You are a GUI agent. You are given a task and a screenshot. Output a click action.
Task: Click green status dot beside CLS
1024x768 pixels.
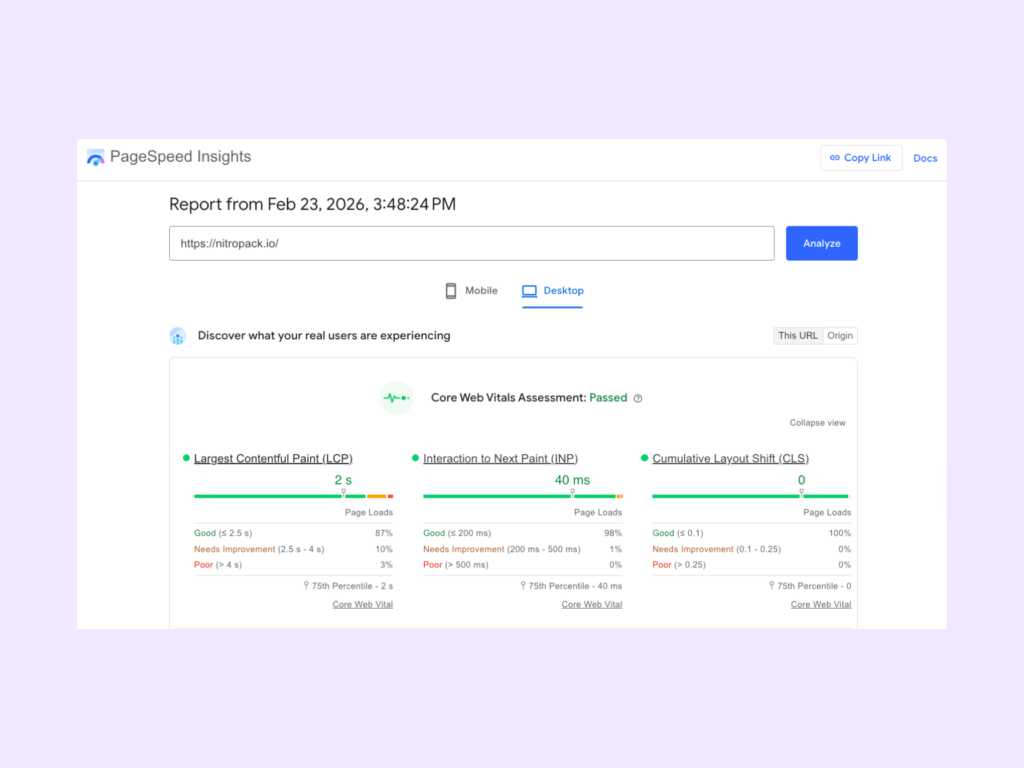645,458
